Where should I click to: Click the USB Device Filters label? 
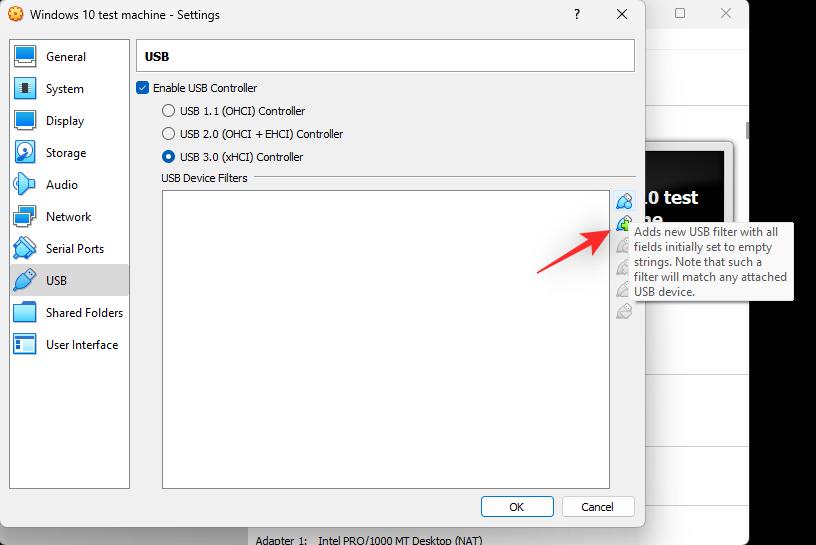point(204,178)
